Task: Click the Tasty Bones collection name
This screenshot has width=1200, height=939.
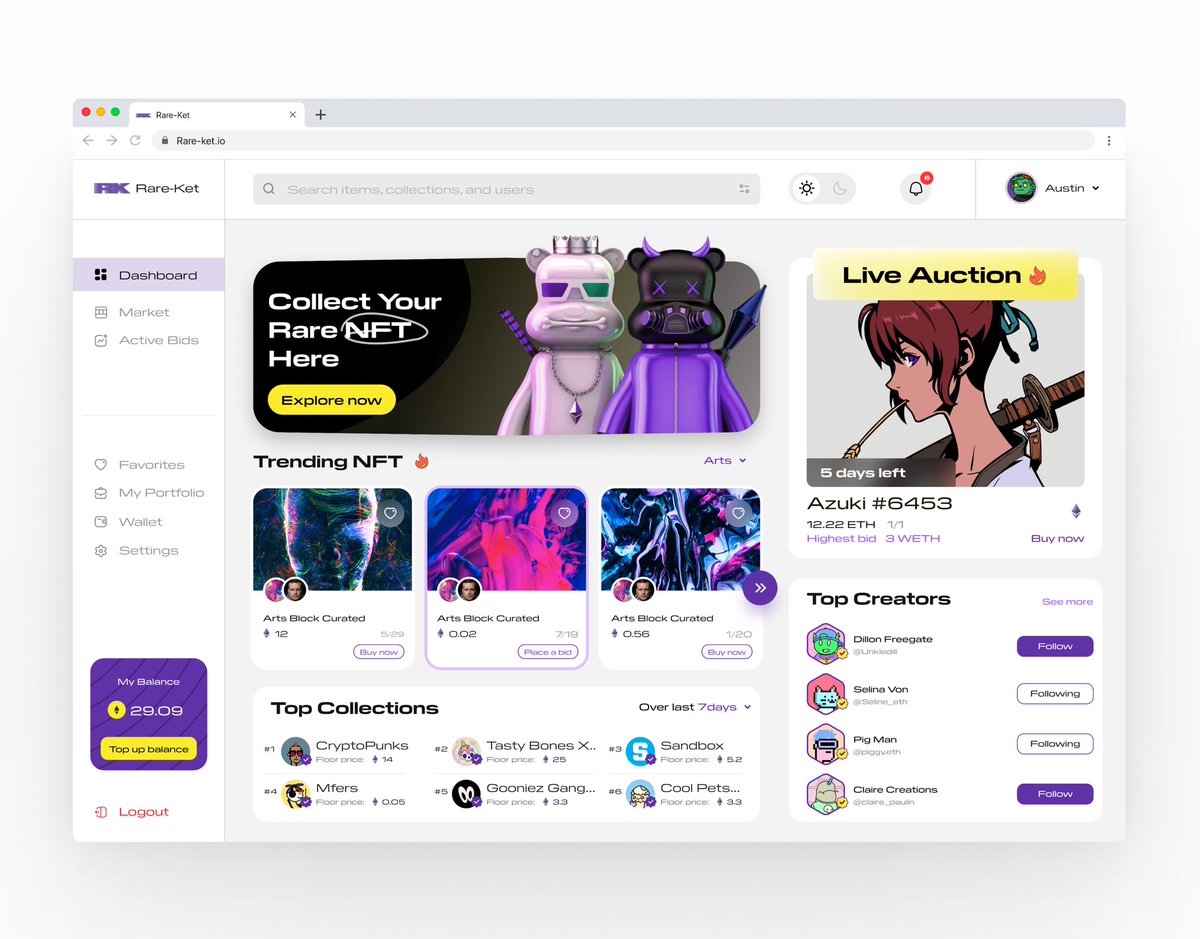Action: 541,746
